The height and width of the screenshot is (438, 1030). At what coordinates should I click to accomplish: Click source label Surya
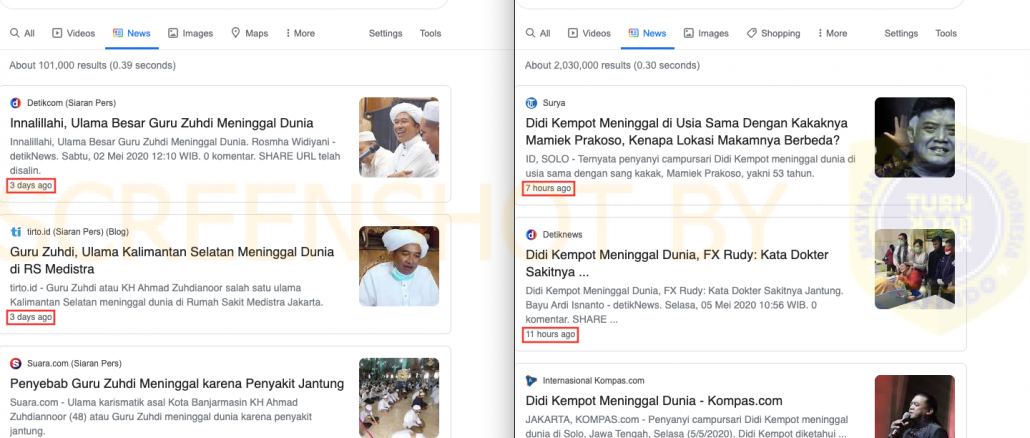[554, 103]
